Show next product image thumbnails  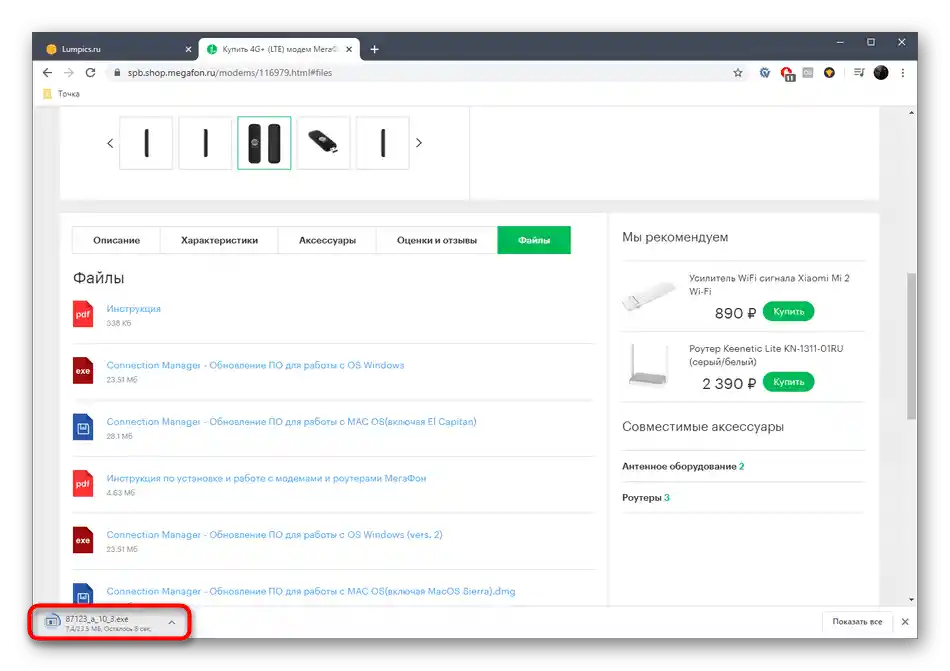click(419, 143)
